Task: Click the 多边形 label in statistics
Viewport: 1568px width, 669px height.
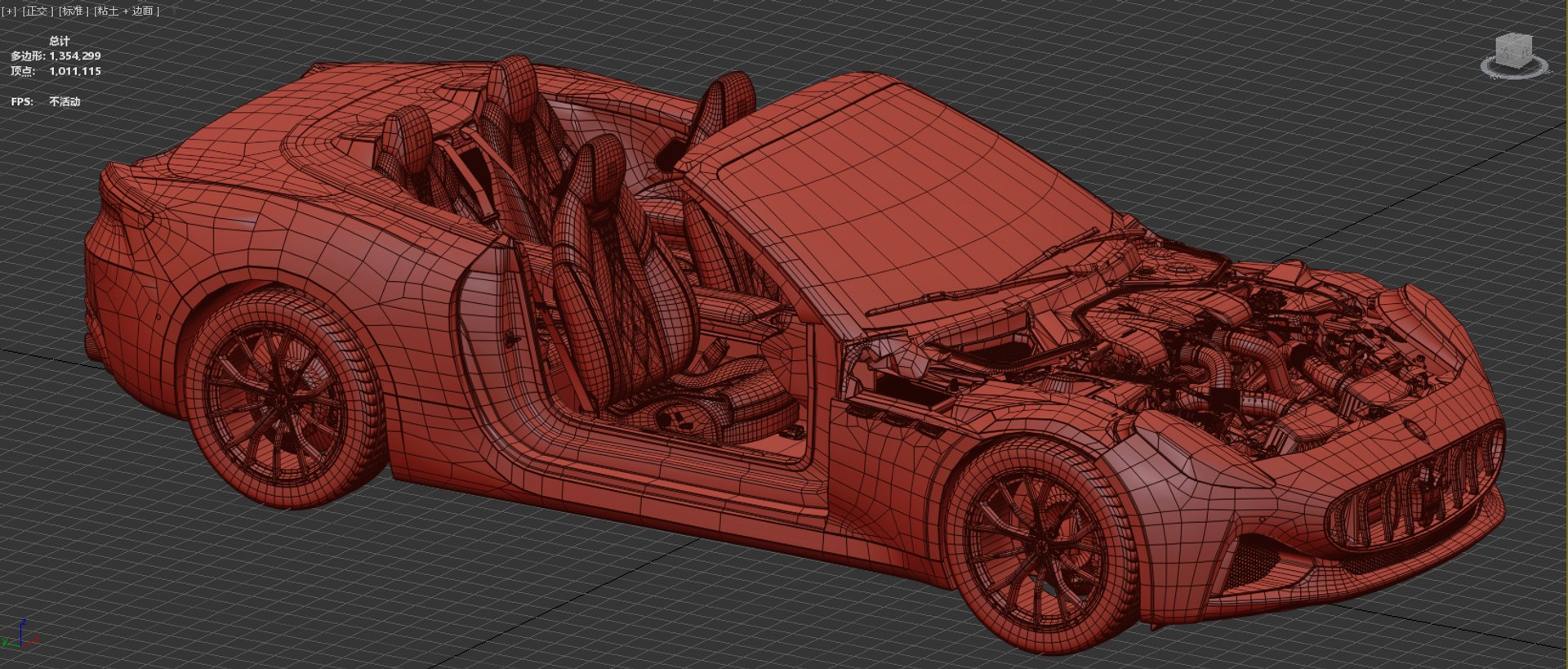Action: (28, 56)
